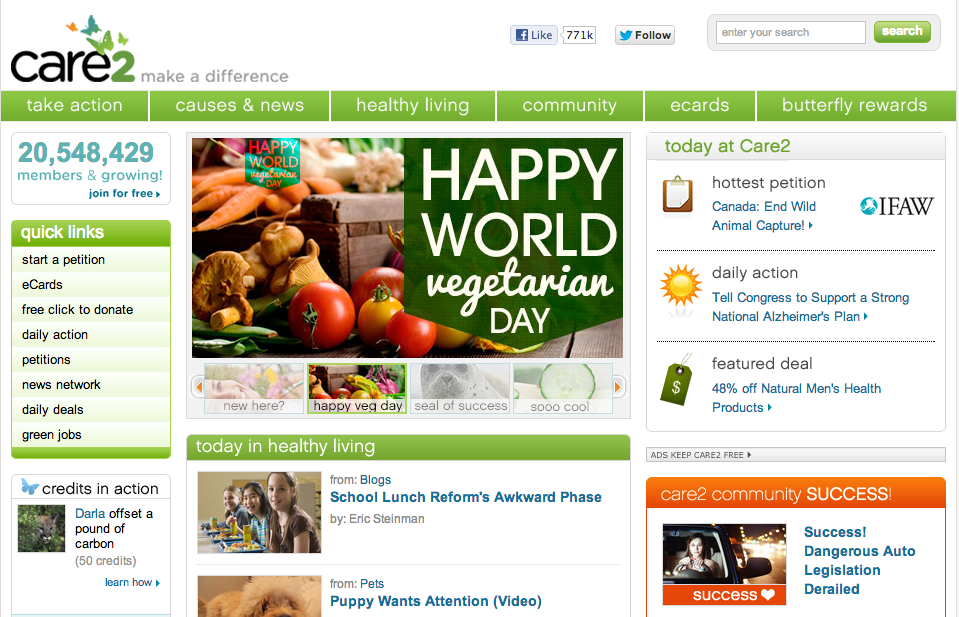The image size is (959, 617).
Task: Open the healthy living menu
Action: click(x=413, y=105)
